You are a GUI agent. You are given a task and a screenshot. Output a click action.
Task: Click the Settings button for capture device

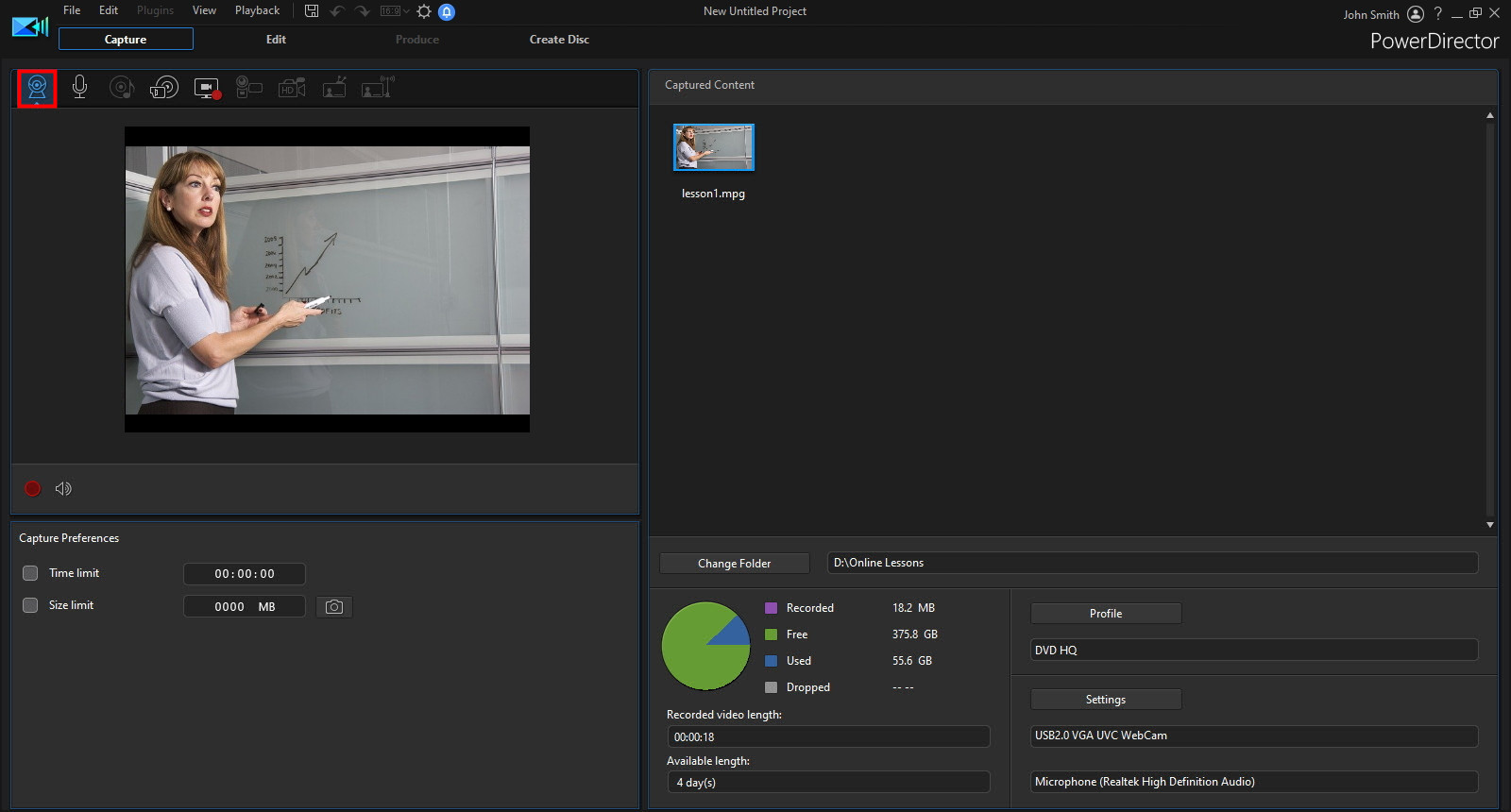[1105, 700]
